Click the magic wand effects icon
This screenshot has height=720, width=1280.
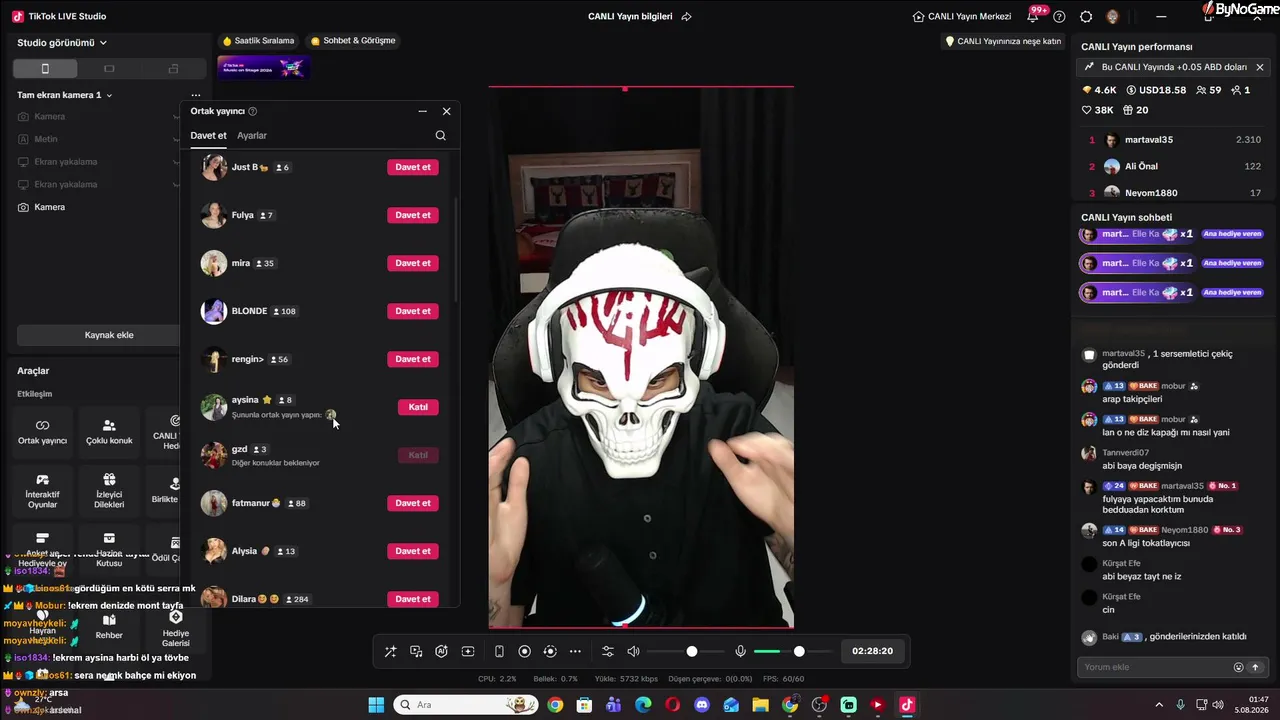(391, 651)
